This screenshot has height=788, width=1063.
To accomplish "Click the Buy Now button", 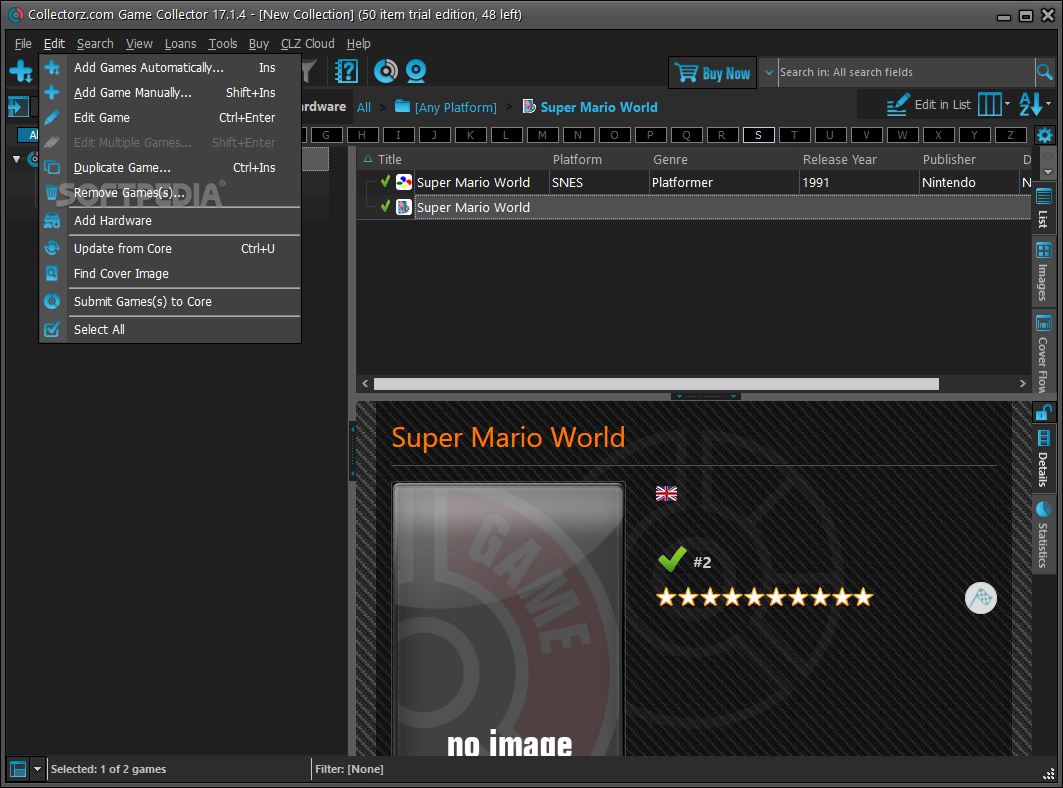I will pos(713,73).
